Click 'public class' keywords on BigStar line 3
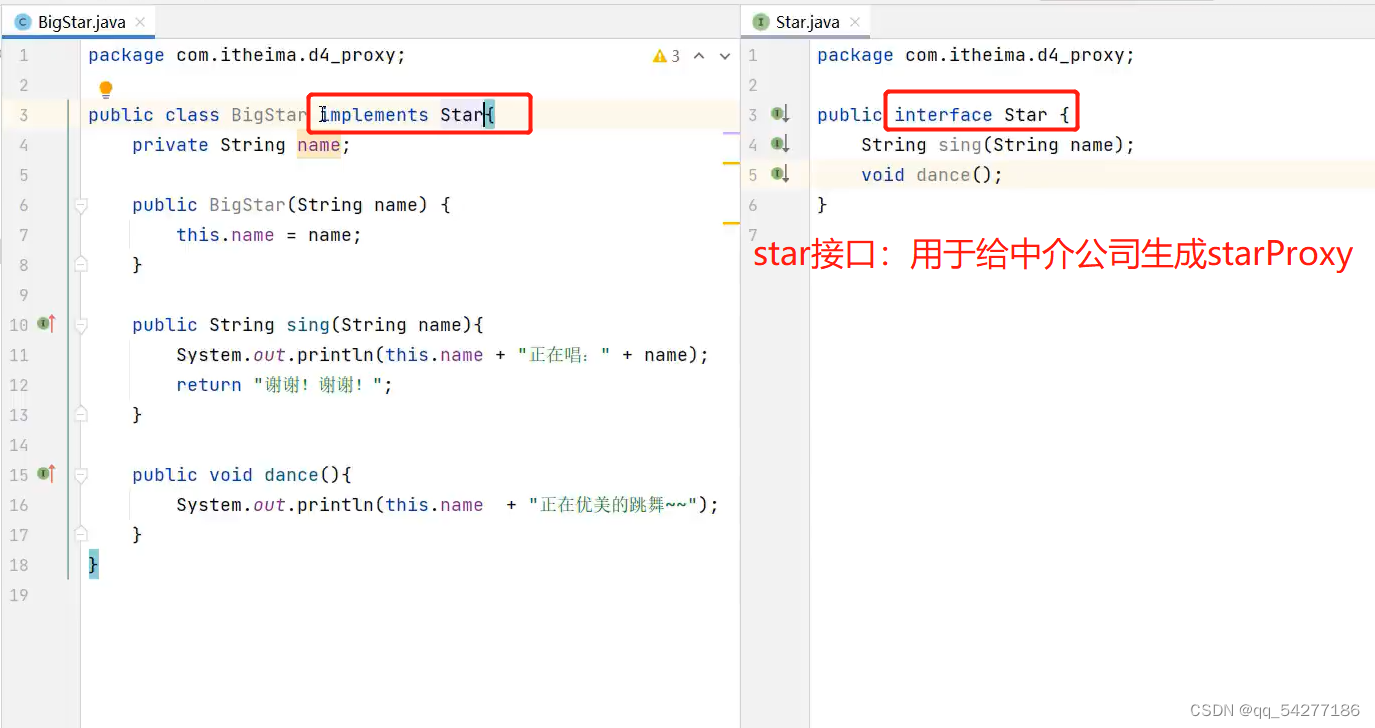Screen dimensions: 1375x728 [153, 115]
